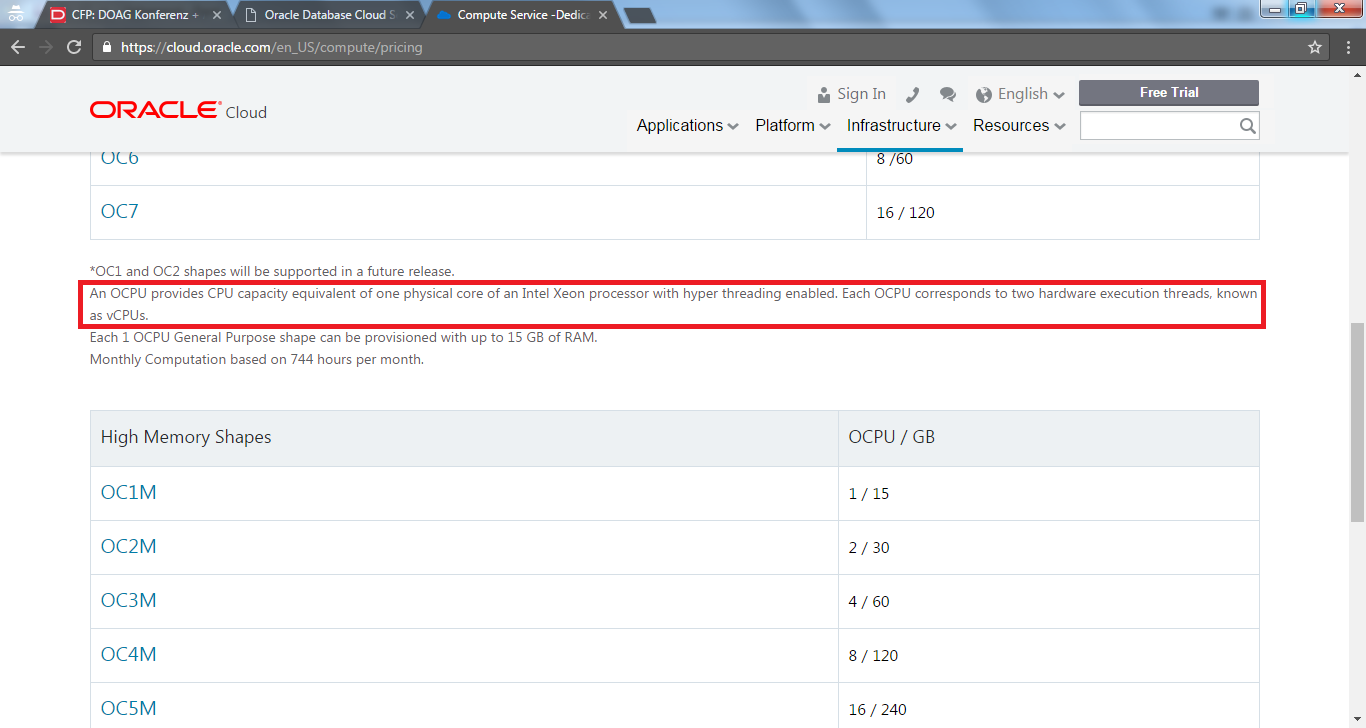
Task: Open the Oracle Cloud logo
Action: pyautogui.click(x=177, y=109)
